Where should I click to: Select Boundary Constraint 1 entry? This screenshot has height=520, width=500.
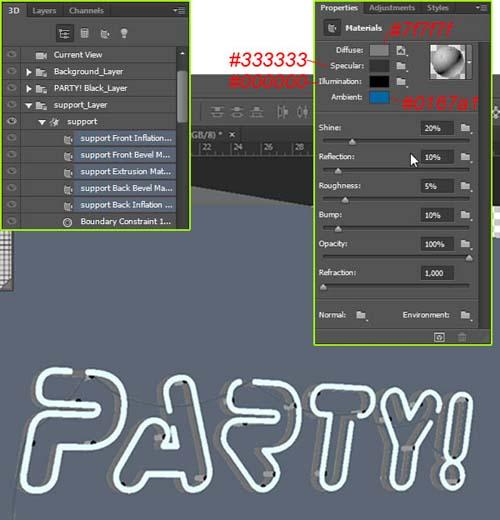point(126,221)
